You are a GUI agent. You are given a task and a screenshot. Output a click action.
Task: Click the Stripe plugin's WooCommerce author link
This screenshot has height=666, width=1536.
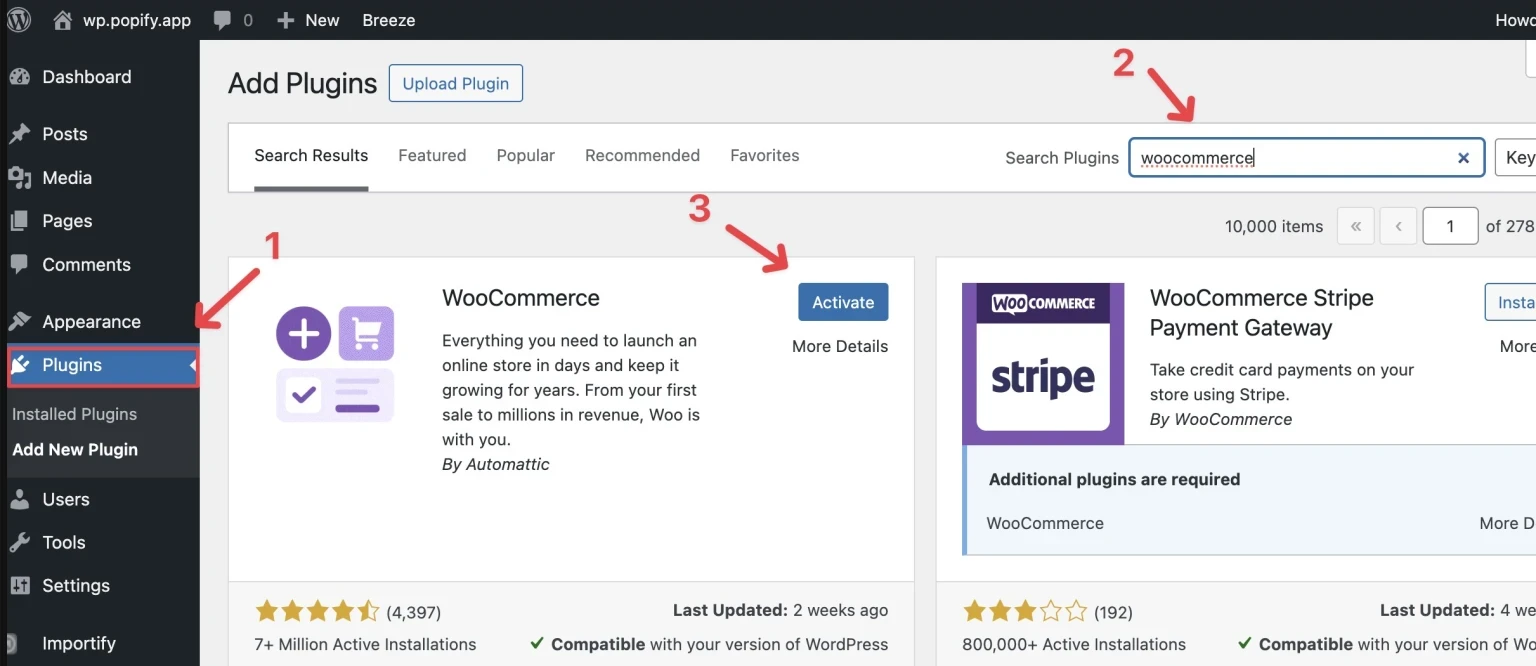pos(1233,419)
